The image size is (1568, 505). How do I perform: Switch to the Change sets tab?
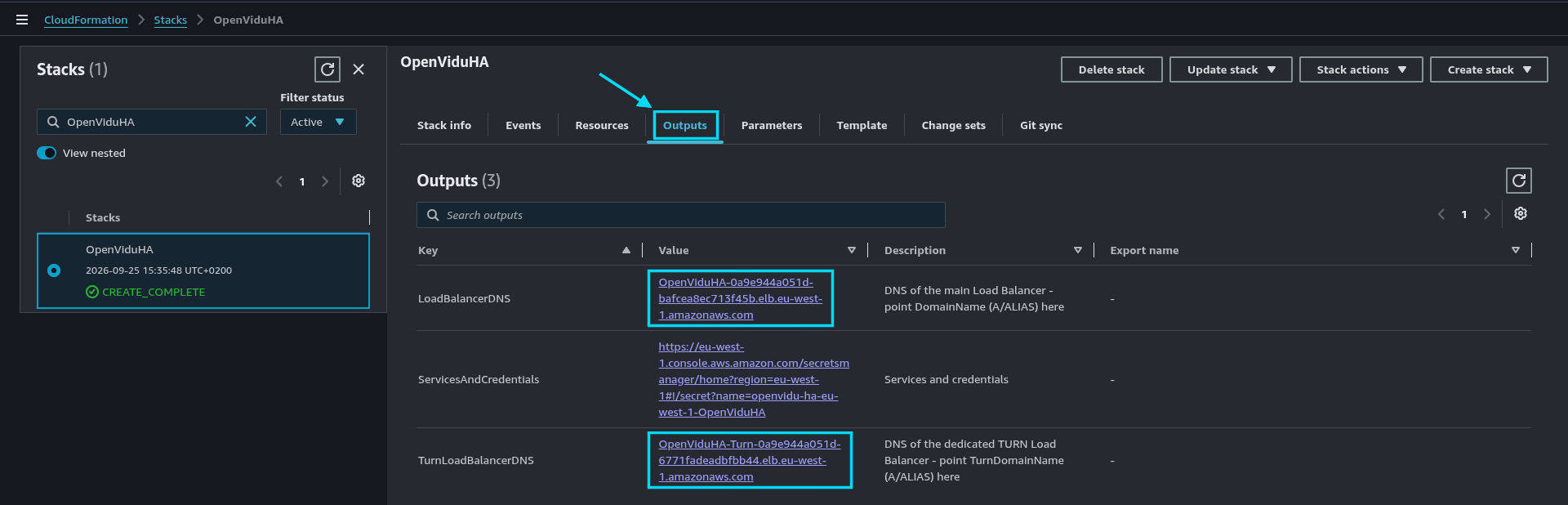953,125
